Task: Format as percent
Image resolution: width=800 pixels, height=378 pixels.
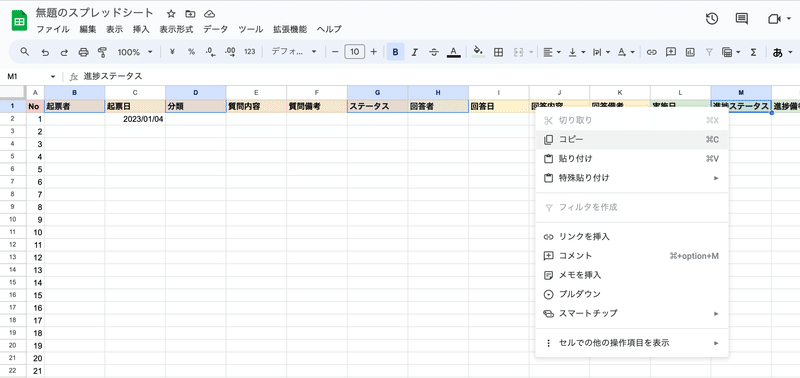Action: (x=191, y=52)
